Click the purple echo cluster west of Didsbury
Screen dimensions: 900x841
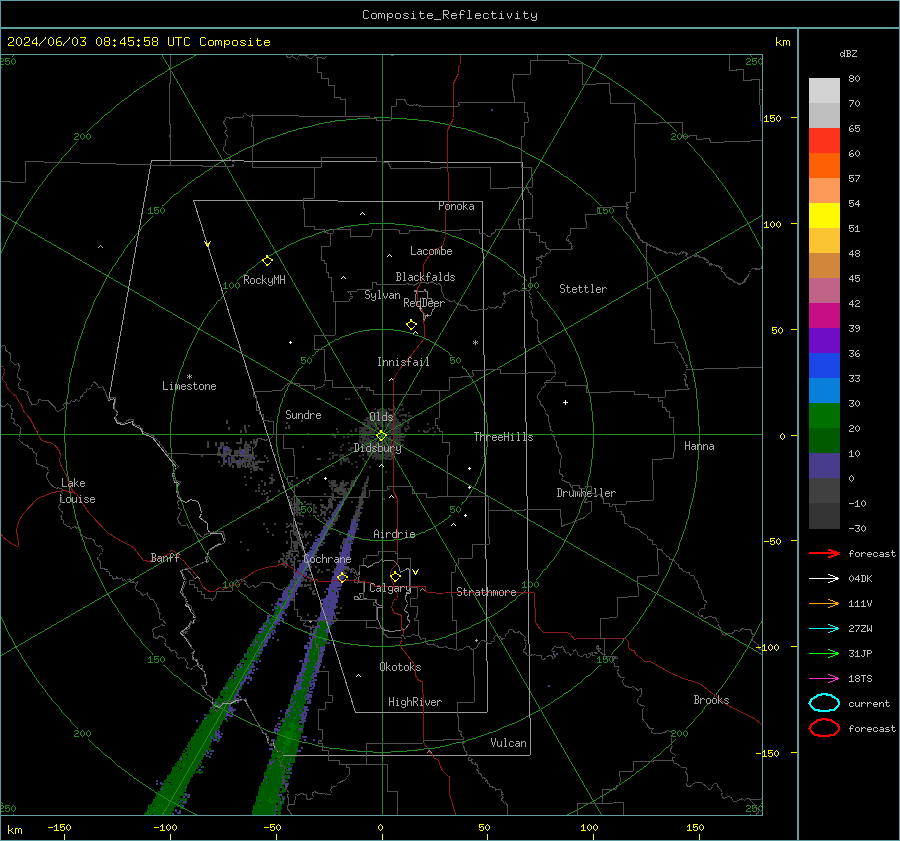238,454
